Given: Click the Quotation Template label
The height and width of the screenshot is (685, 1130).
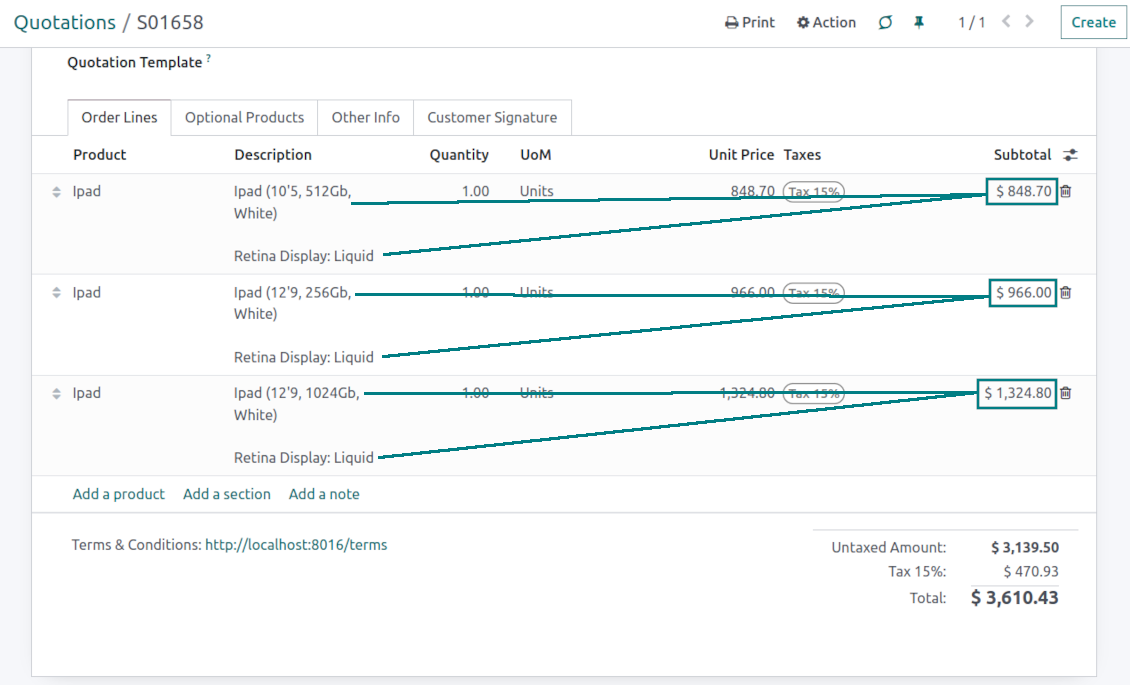Looking at the screenshot, I should point(135,63).
